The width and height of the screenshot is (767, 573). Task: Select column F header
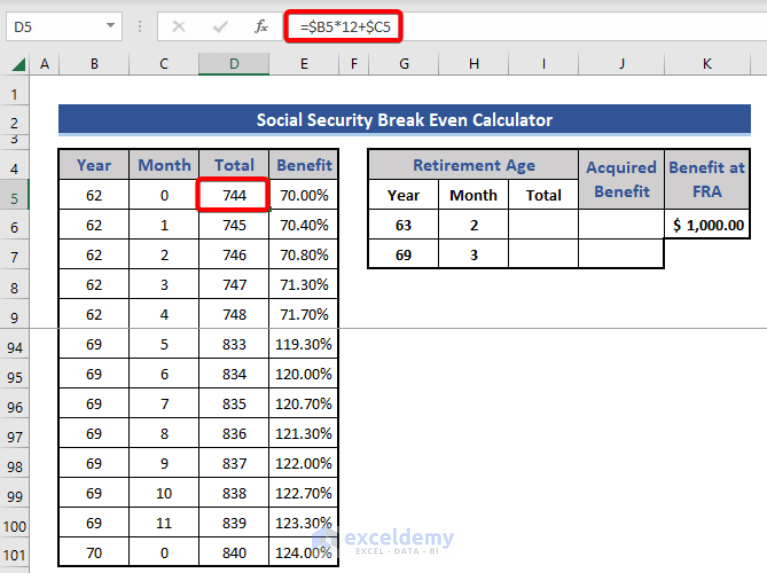coord(354,64)
